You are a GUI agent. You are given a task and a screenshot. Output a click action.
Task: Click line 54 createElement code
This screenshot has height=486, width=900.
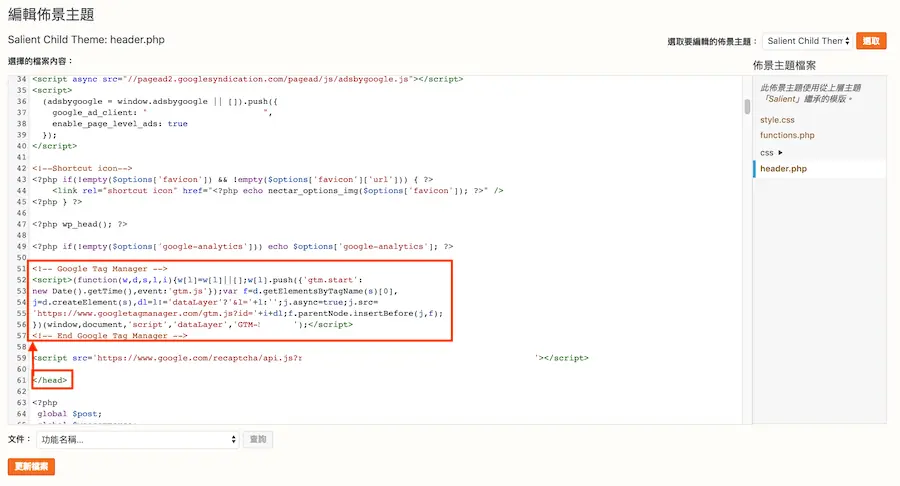(x=205, y=302)
